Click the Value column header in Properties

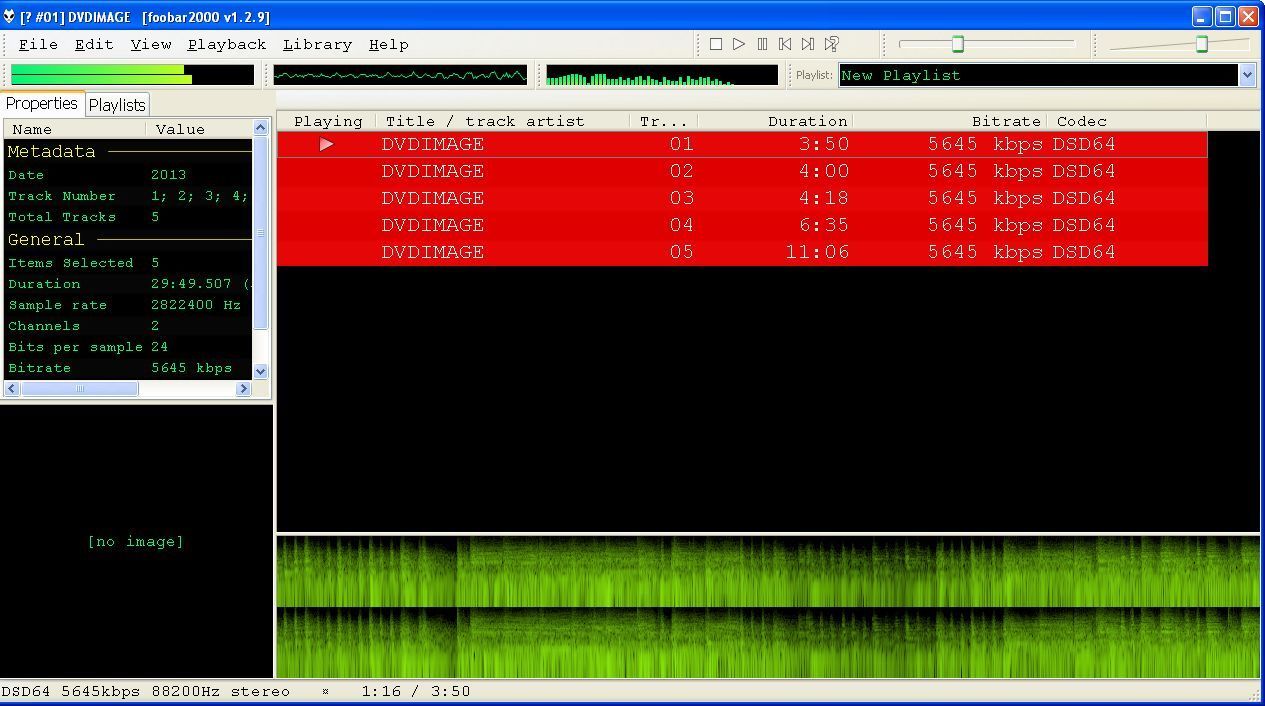(199, 129)
